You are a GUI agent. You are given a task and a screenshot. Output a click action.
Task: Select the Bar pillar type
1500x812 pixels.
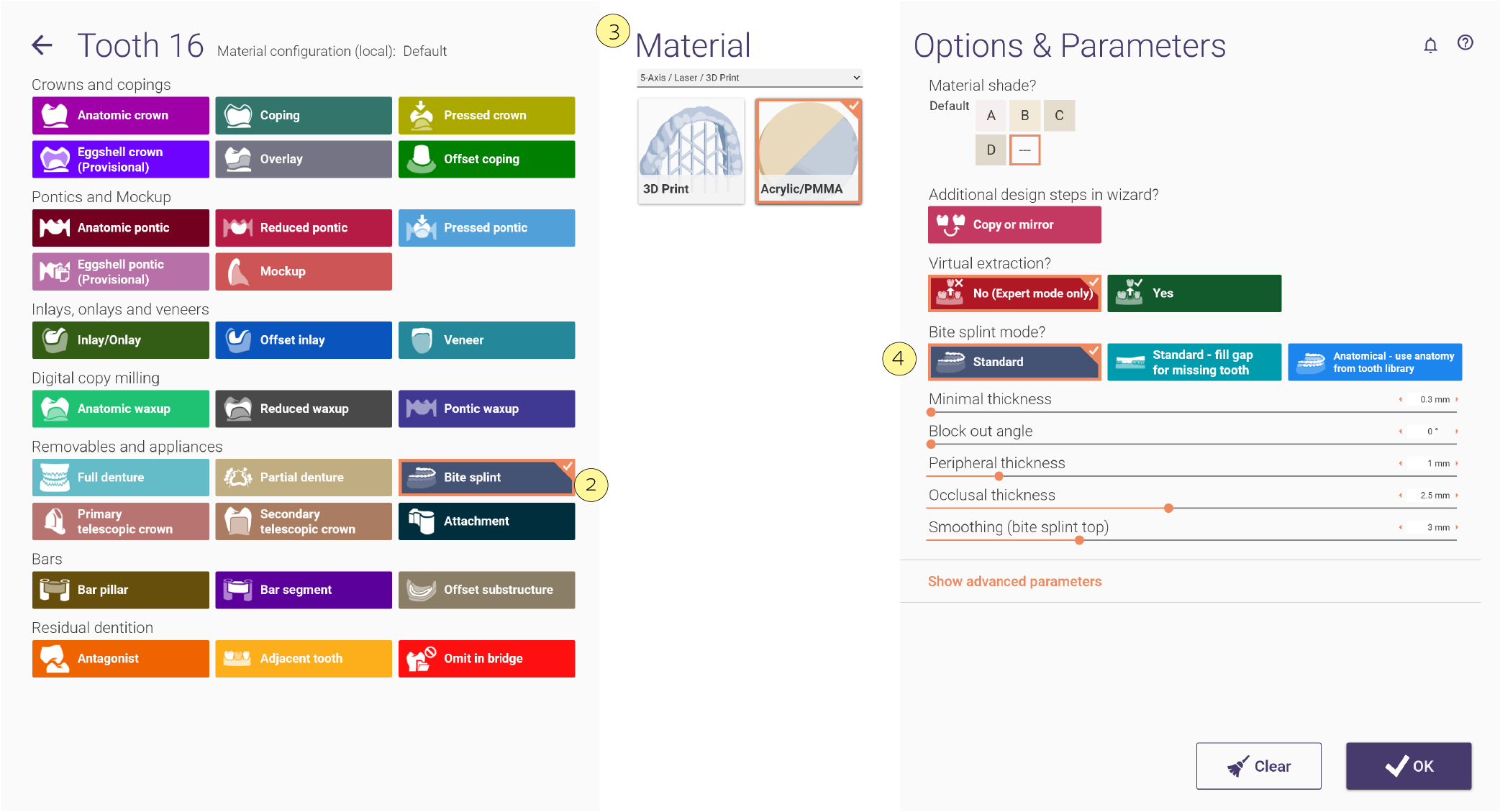[121, 590]
